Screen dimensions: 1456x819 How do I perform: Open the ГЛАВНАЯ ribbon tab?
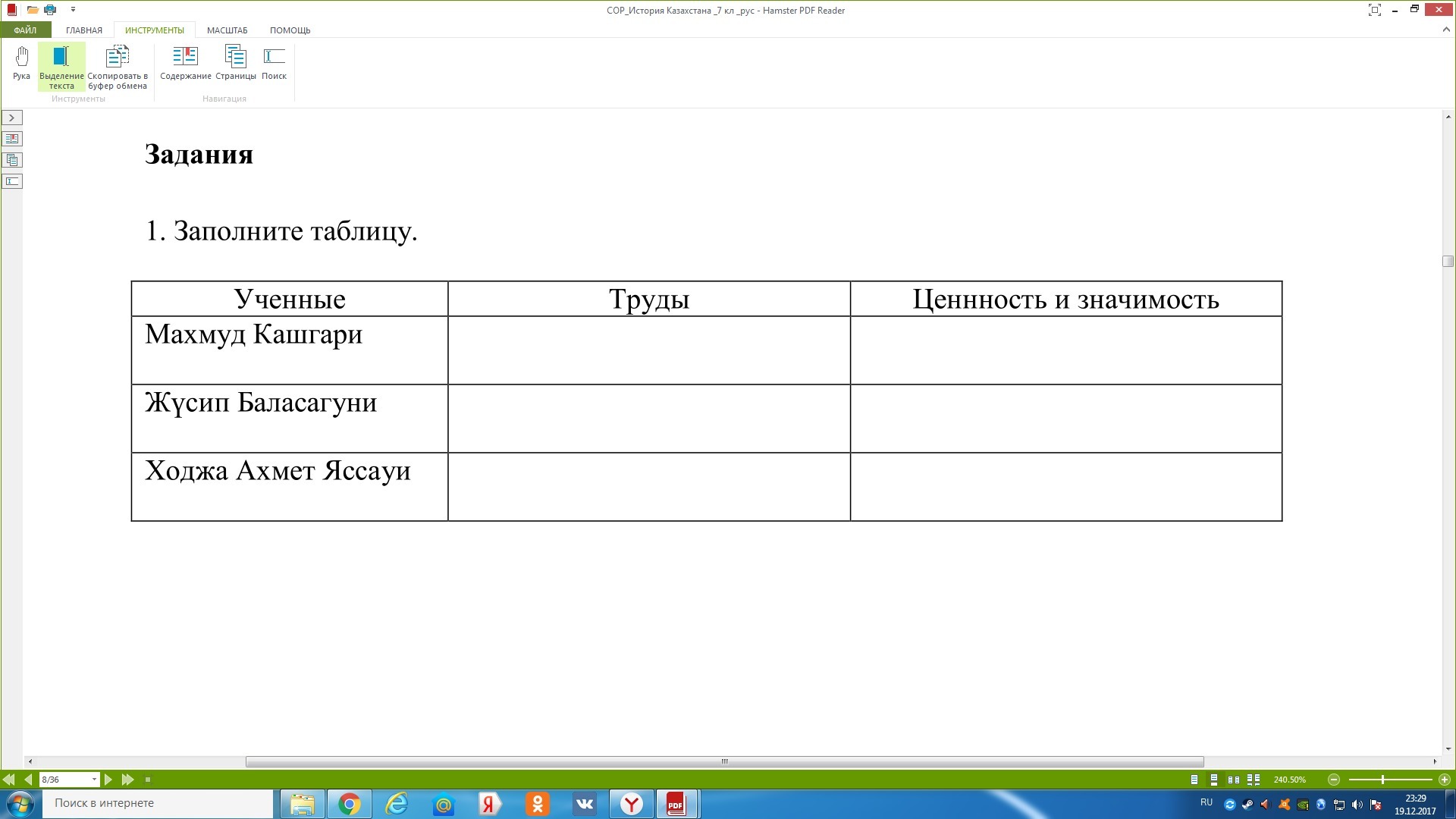point(83,30)
